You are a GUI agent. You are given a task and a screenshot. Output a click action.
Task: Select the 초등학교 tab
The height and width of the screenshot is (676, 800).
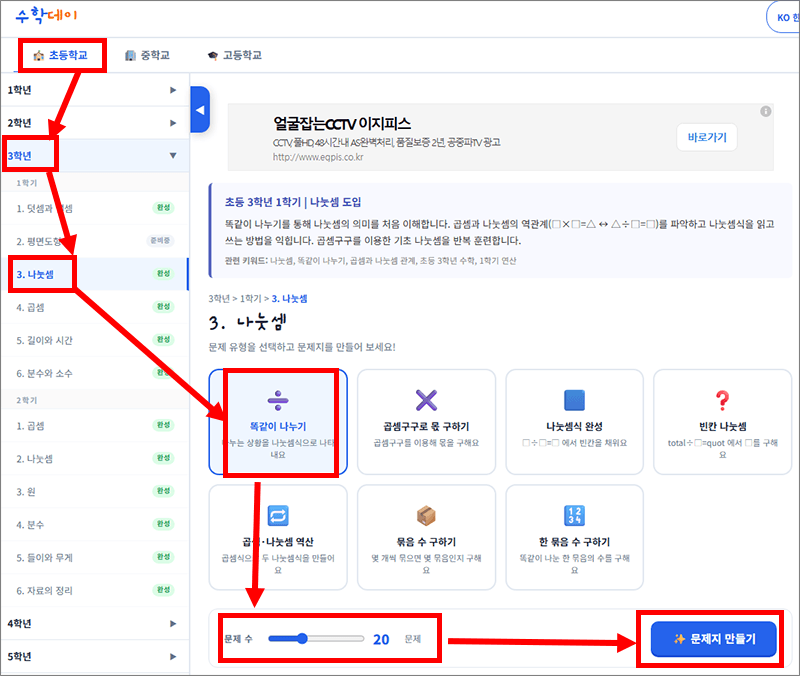click(x=61, y=55)
